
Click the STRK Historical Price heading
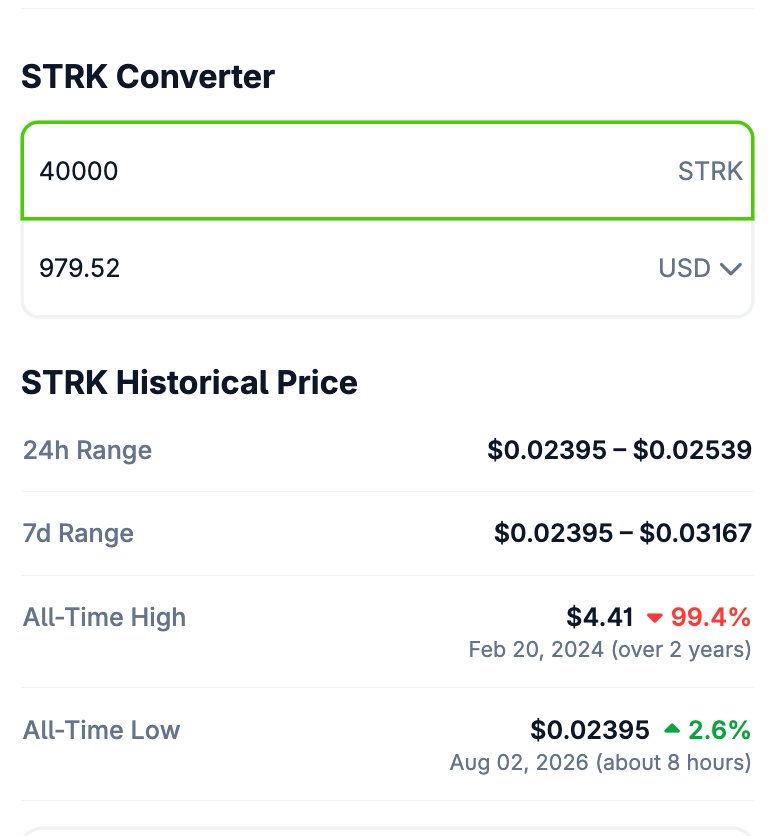(x=189, y=382)
